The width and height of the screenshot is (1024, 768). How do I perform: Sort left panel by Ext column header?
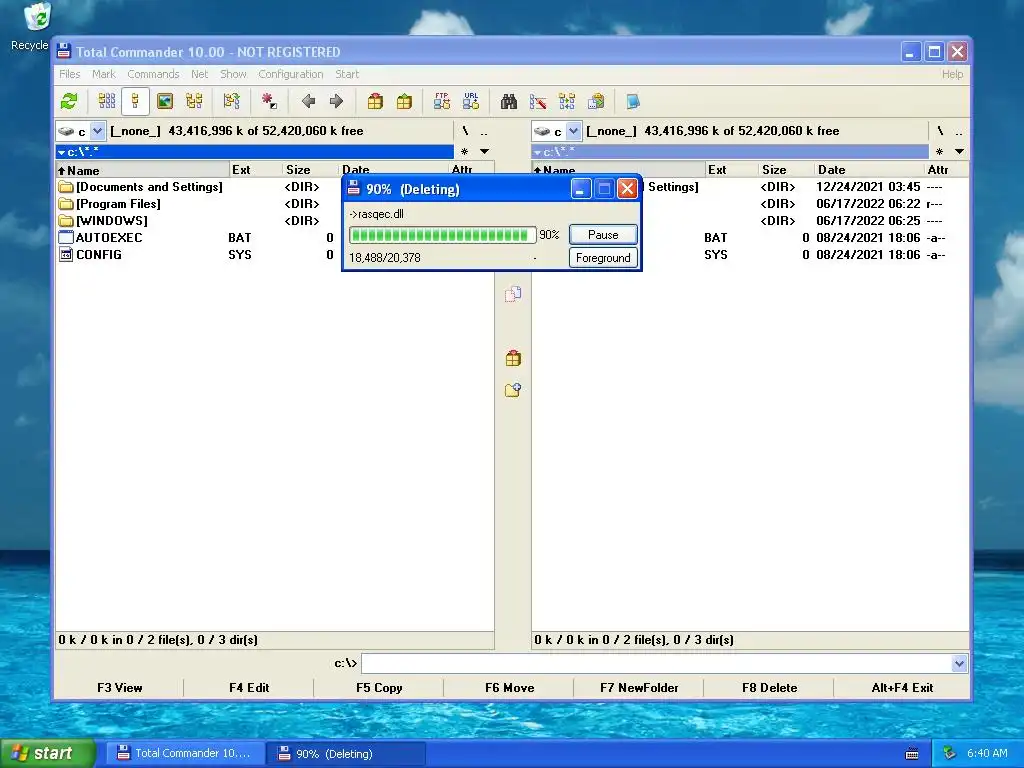(256, 170)
